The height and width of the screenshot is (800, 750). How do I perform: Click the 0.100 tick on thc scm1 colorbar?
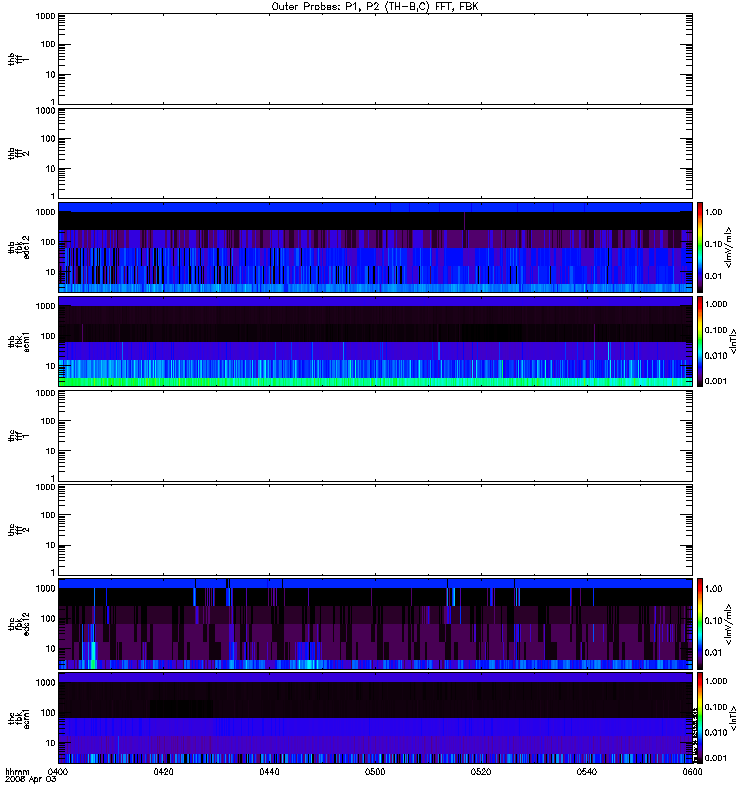pyautogui.click(x=716, y=707)
